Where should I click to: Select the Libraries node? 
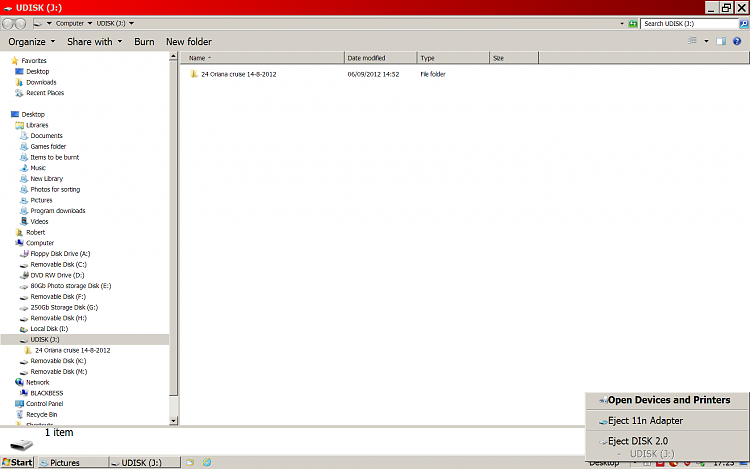pos(37,125)
